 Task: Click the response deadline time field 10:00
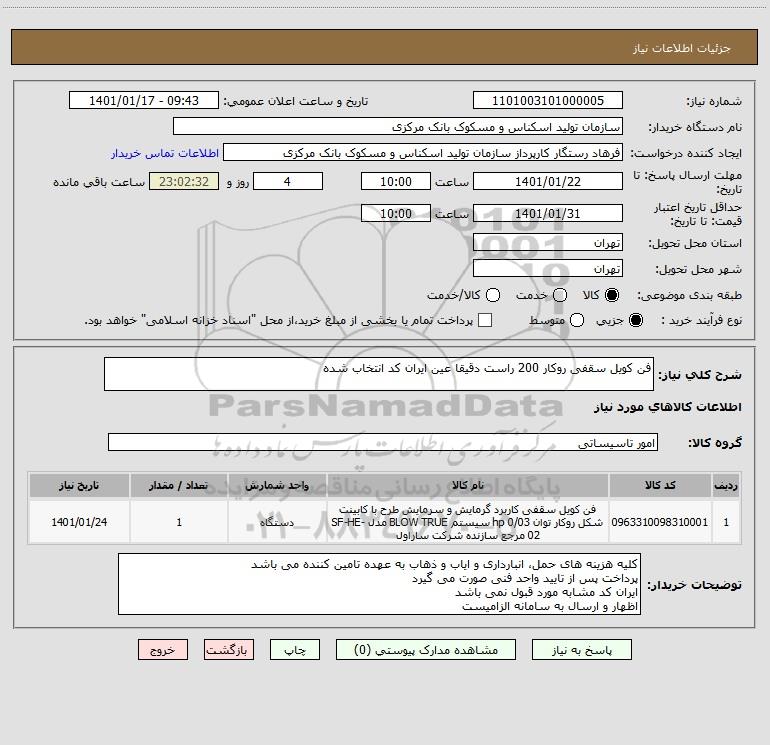pyautogui.click(x=396, y=181)
